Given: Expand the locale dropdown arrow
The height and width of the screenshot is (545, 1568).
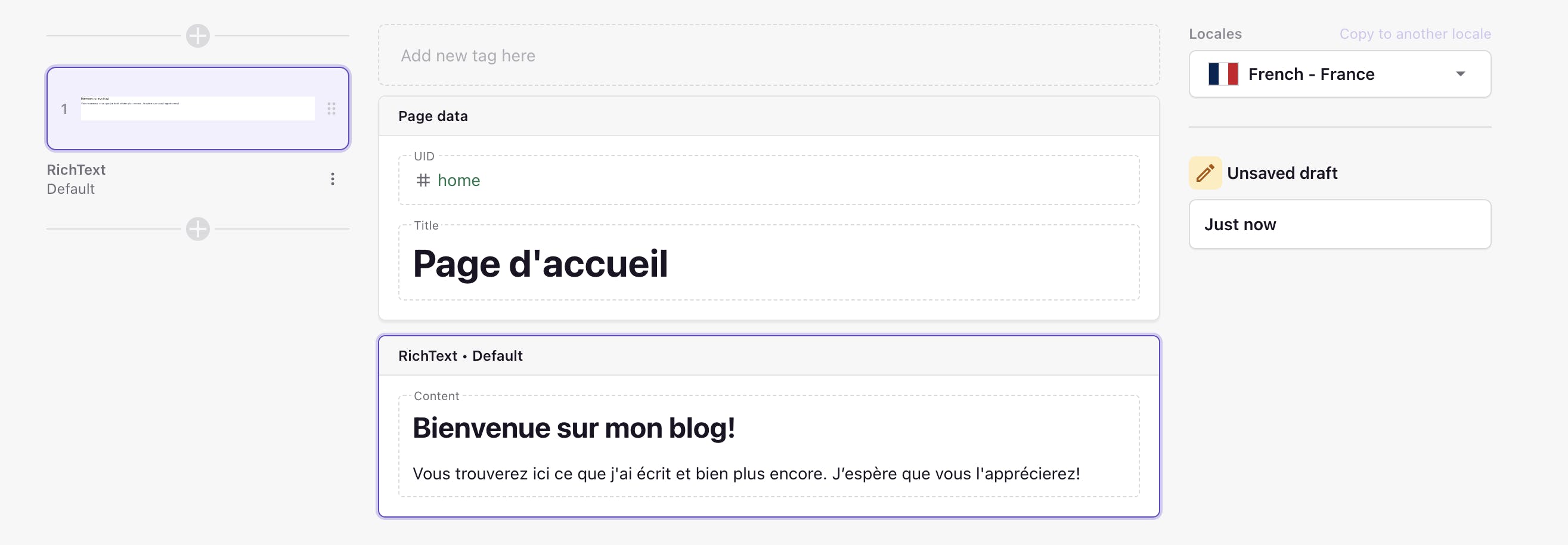Looking at the screenshot, I should click(1459, 75).
